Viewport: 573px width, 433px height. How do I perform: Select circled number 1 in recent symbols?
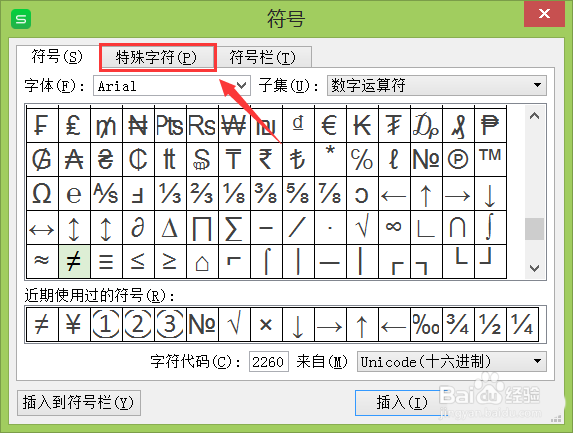(106, 324)
